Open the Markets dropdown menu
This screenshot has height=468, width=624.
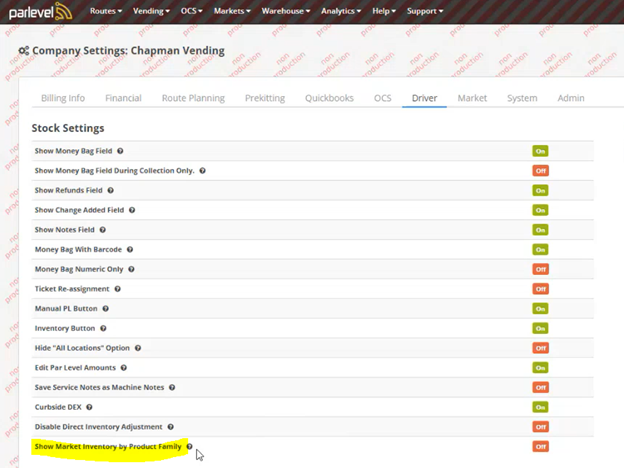pos(232,11)
